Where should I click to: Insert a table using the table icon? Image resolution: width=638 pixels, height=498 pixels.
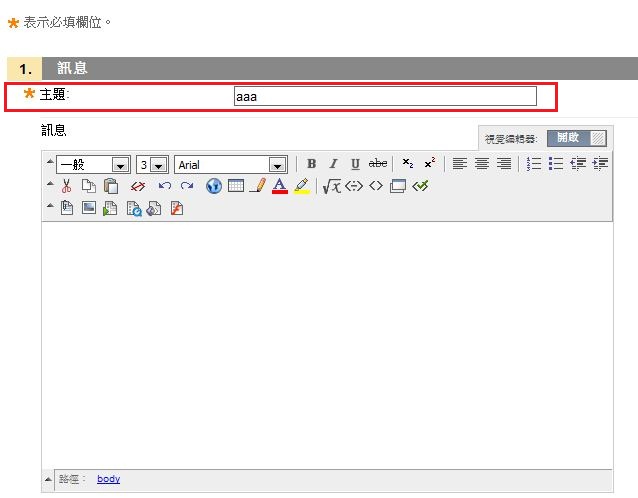click(236, 186)
